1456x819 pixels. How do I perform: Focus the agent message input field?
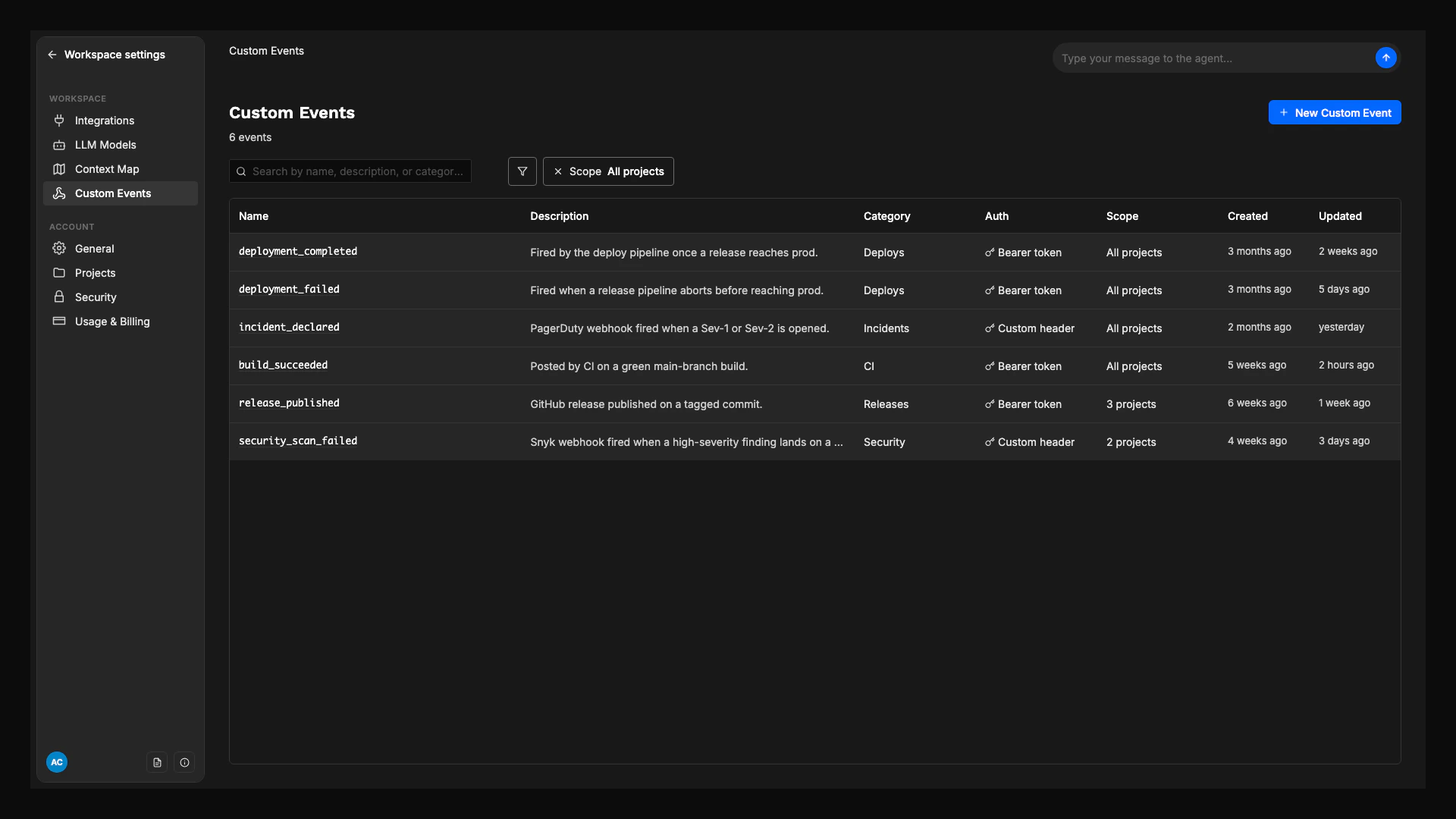[x=1213, y=58]
